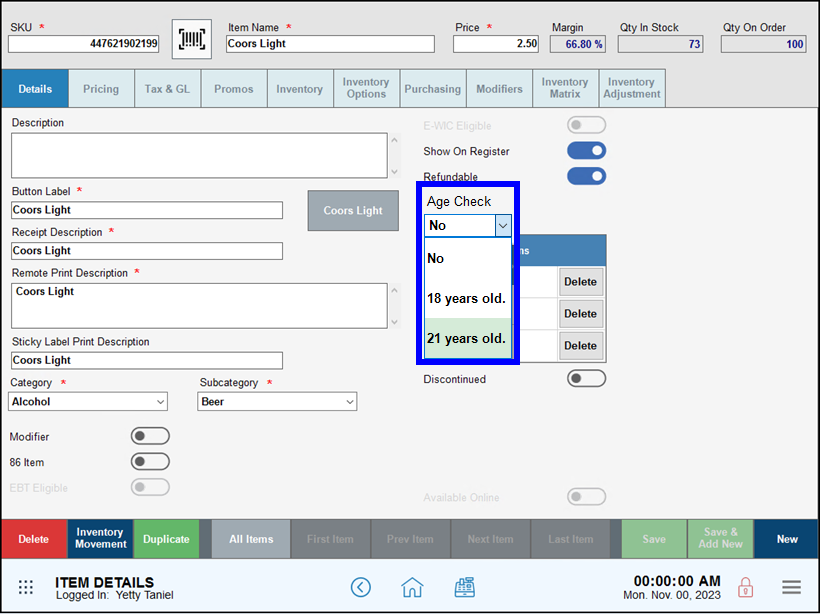Open the Purchasing tab

432,88
